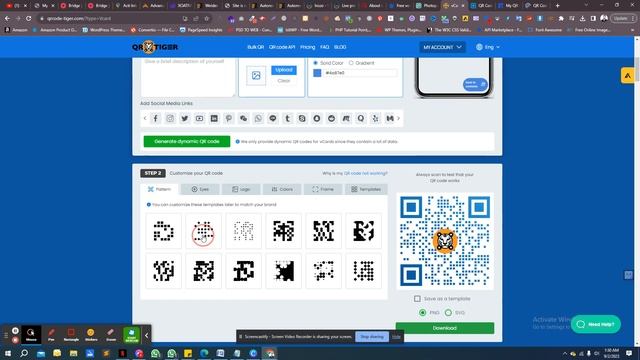Expand the MY ACCOUNT dropdown
This screenshot has width=640, height=360.
(x=442, y=47)
